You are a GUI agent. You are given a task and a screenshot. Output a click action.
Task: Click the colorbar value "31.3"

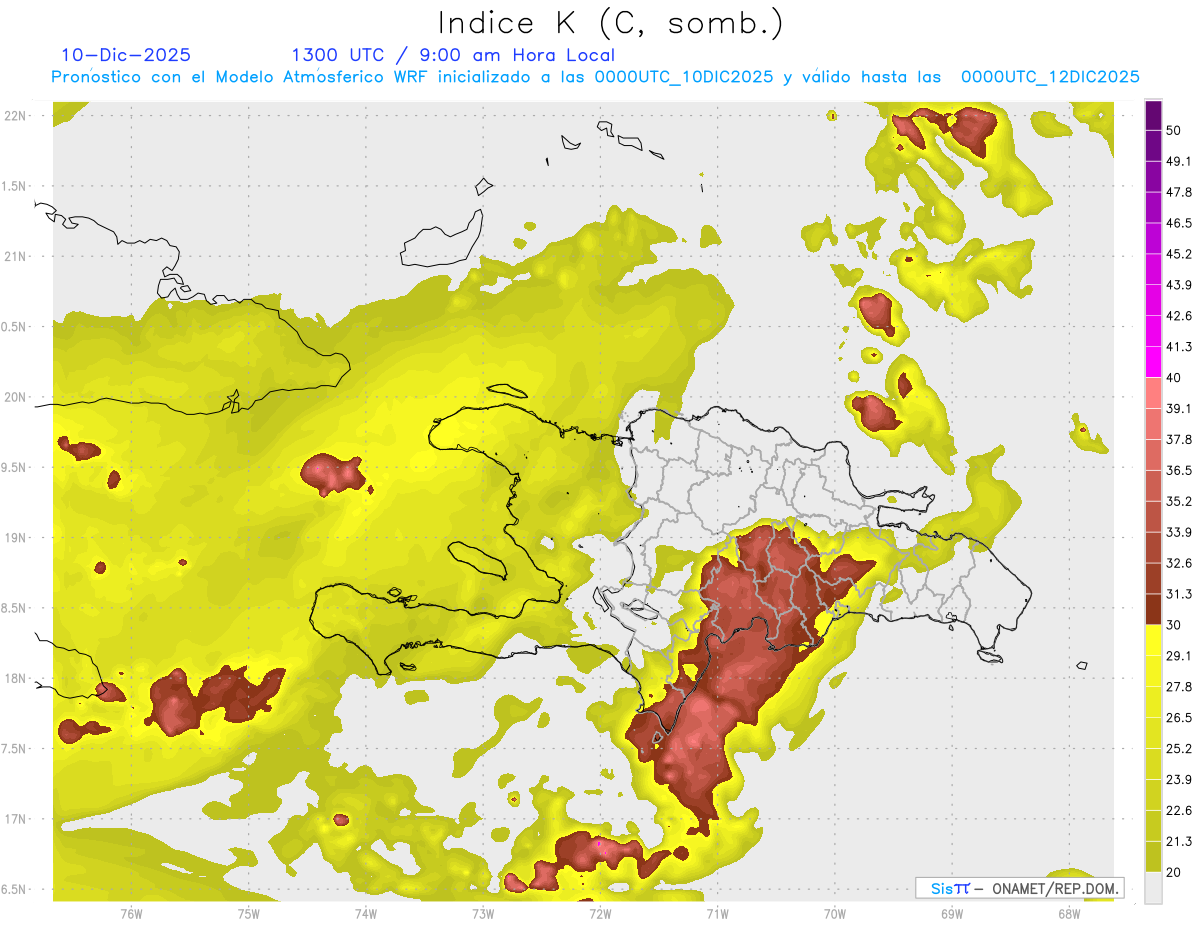(x=1180, y=594)
